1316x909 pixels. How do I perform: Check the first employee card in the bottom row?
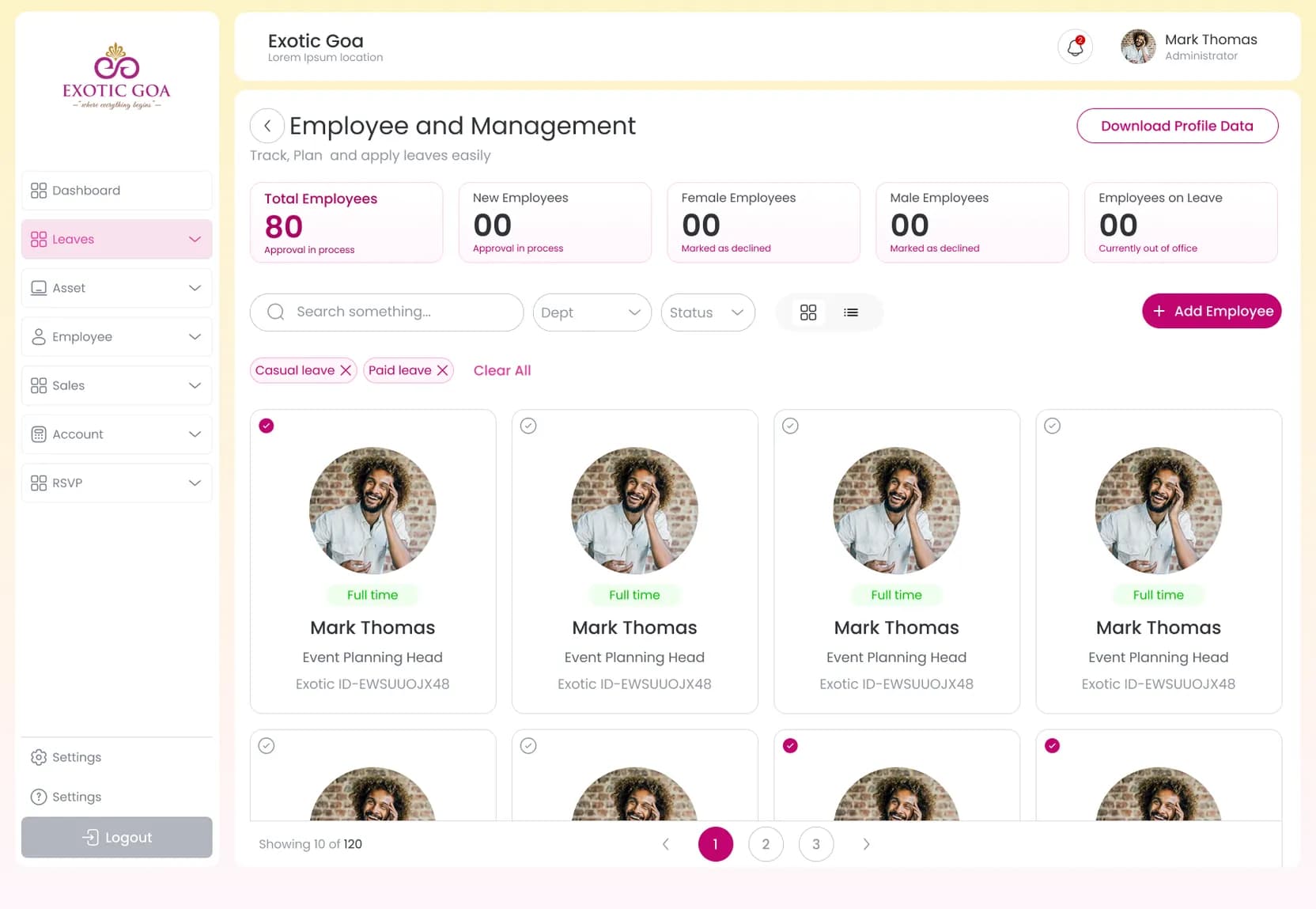point(267,745)
